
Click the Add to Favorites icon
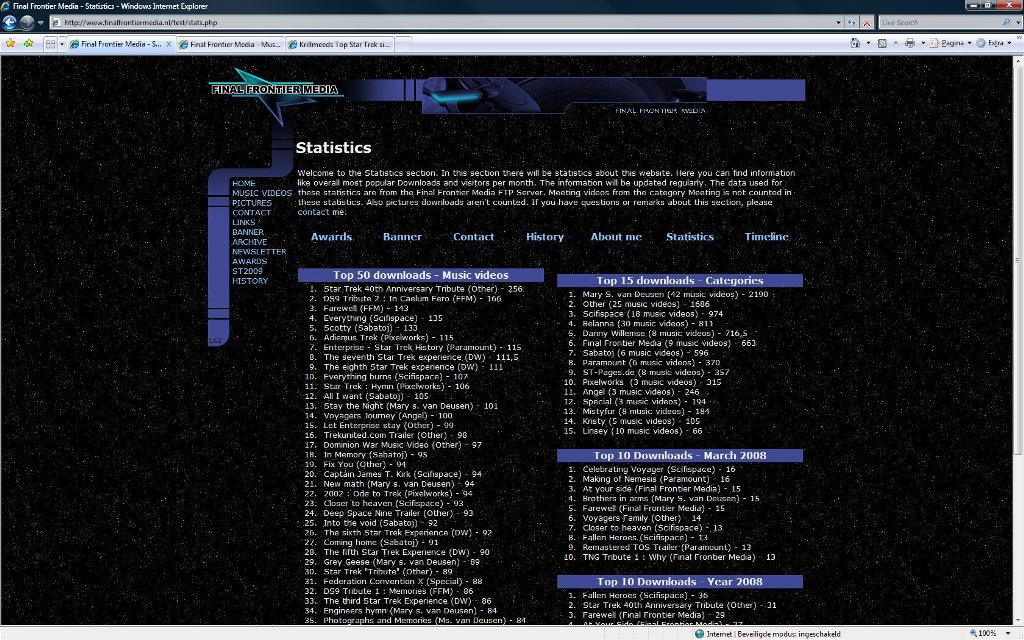click(28, 44)
